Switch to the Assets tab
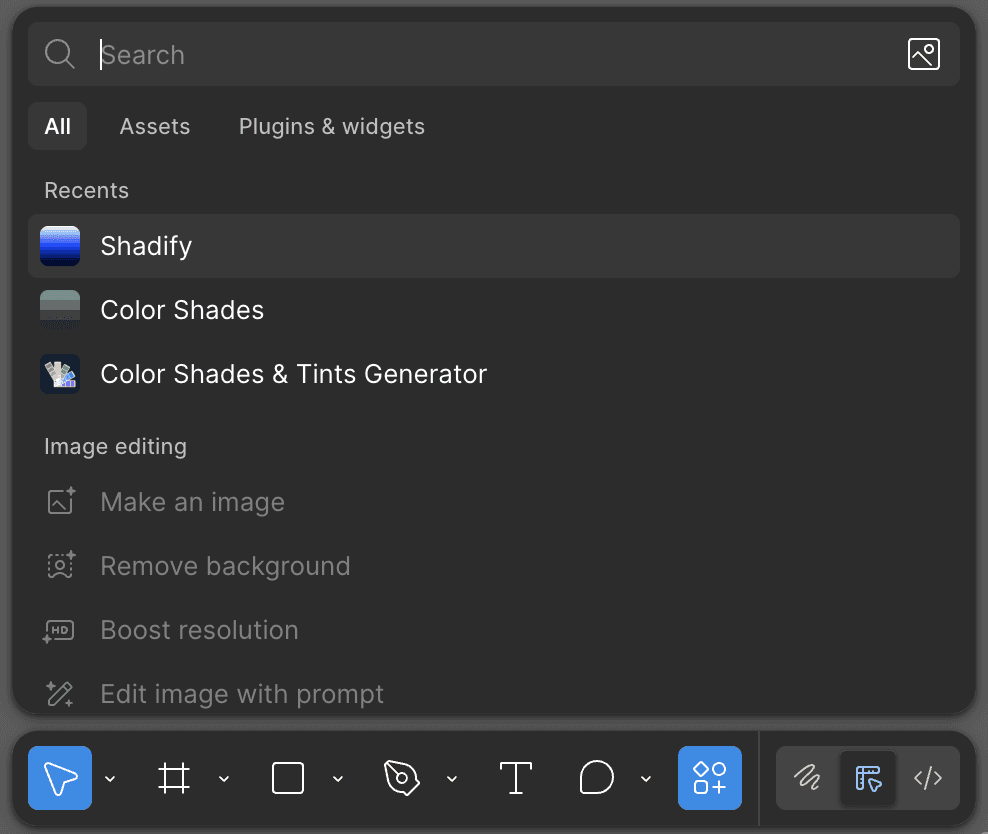 (x=155, y=127)
